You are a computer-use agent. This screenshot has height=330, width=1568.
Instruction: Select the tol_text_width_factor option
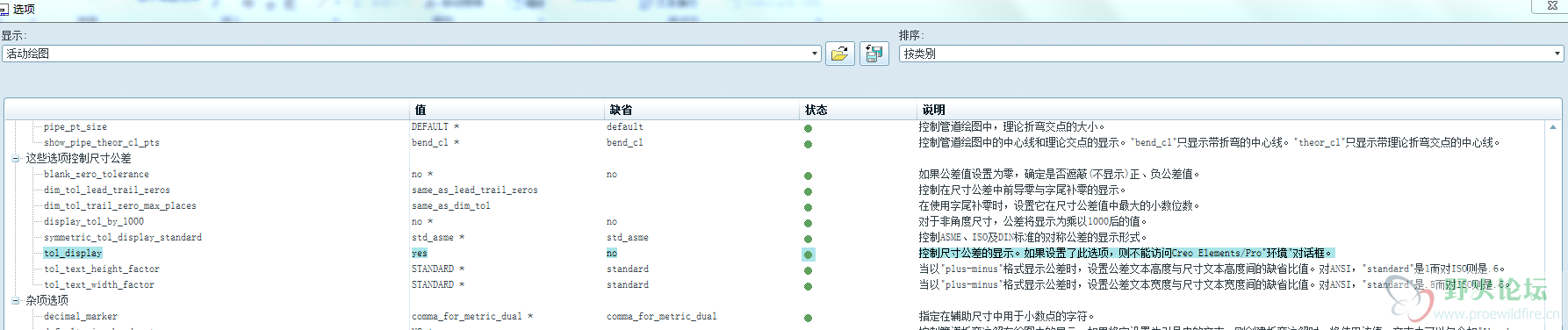pos(99,285)
